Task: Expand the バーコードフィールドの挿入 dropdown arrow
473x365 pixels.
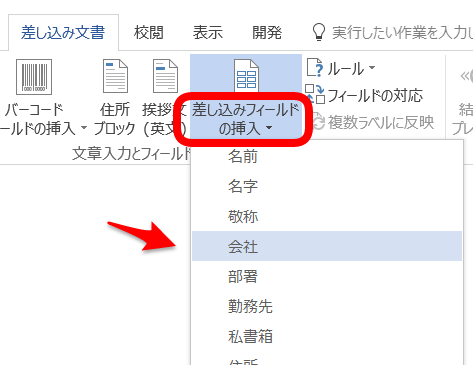Action: [84, 128]
